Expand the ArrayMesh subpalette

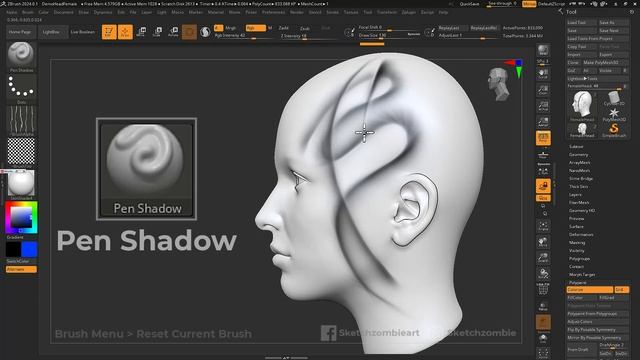click(x=580, y=162)
